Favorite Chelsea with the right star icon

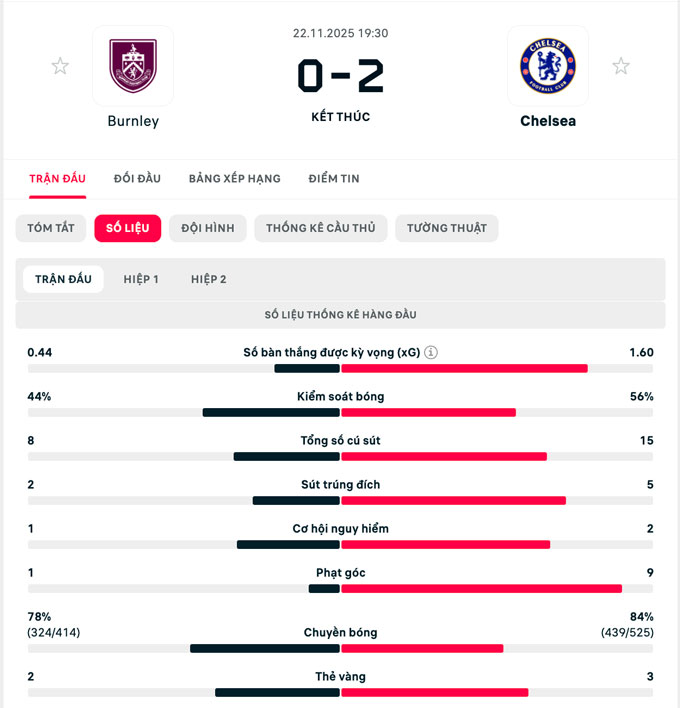621,66
